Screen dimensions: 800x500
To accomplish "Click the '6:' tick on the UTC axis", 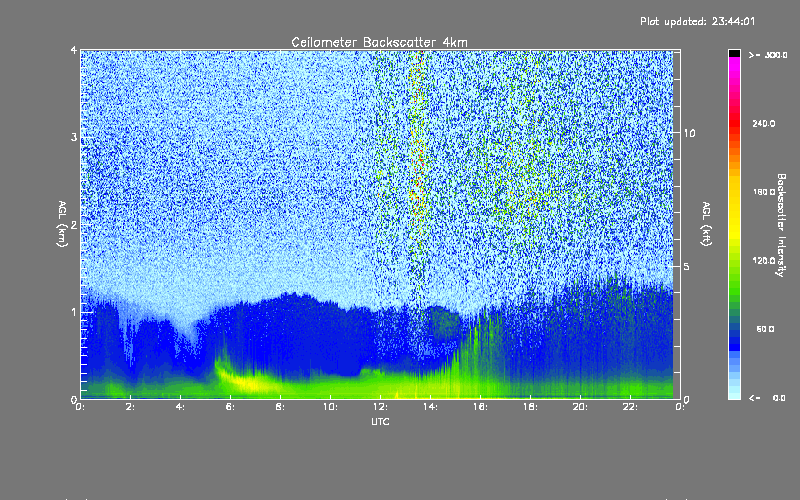I will click(x=231, y=407).
